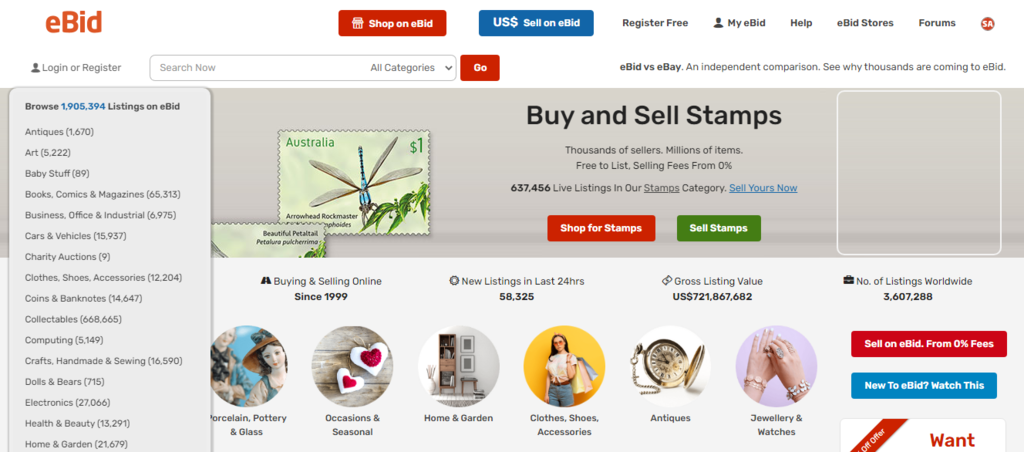
Task: Open Clothes, Shoes, Accessories circle image
Action: coord(564,365)
